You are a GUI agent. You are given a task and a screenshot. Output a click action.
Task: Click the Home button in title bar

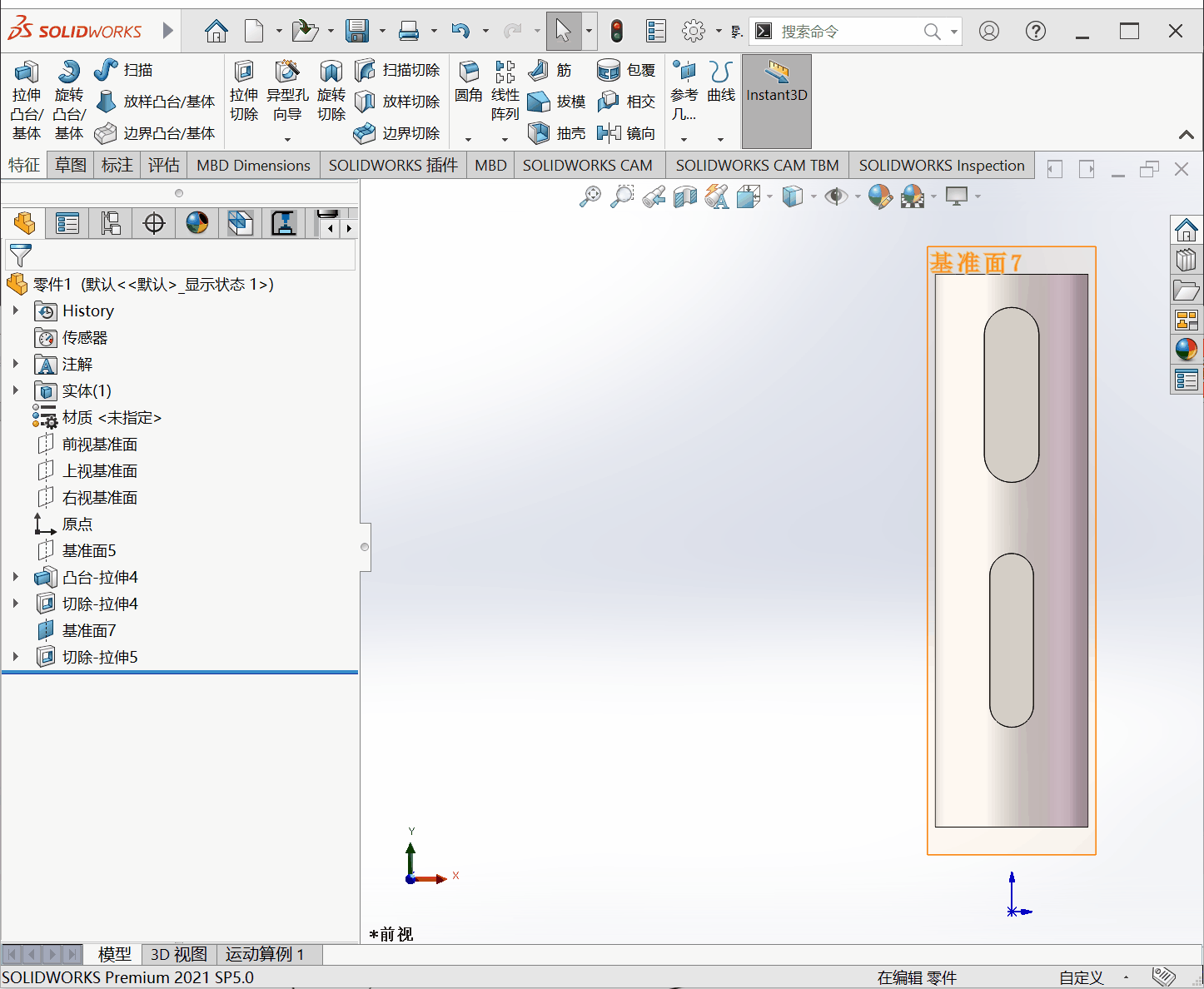(x=216, y=32)
